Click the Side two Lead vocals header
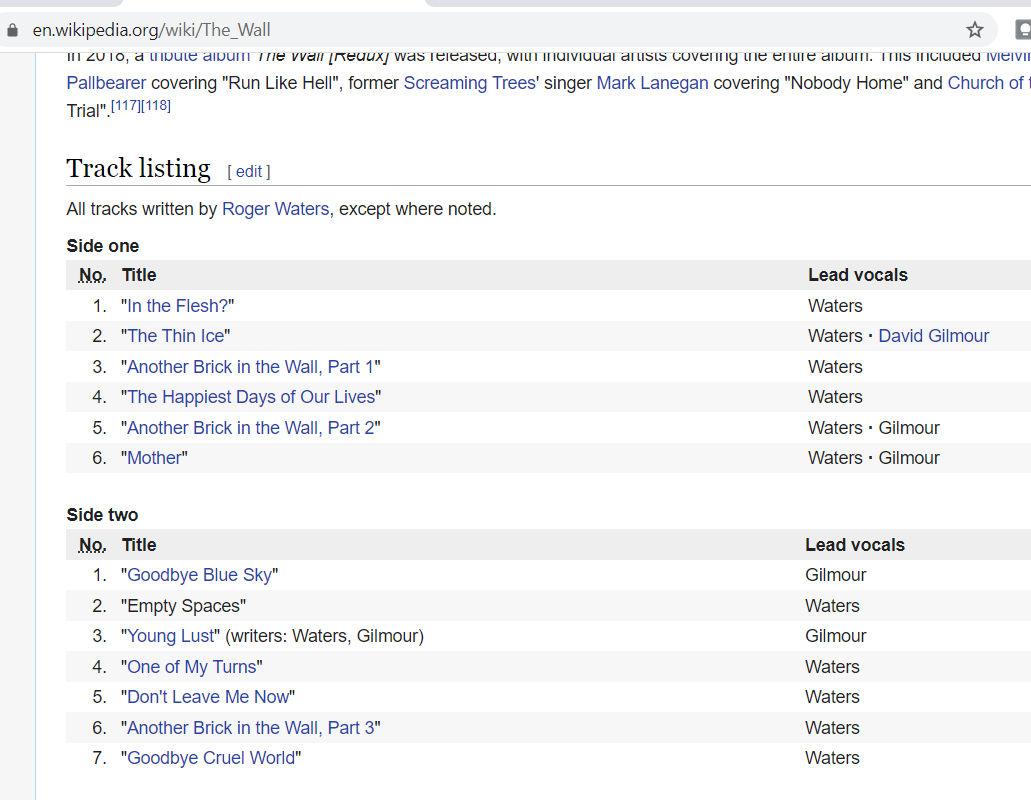This screenshot has width=1031, height=800. tap(855, 545)
